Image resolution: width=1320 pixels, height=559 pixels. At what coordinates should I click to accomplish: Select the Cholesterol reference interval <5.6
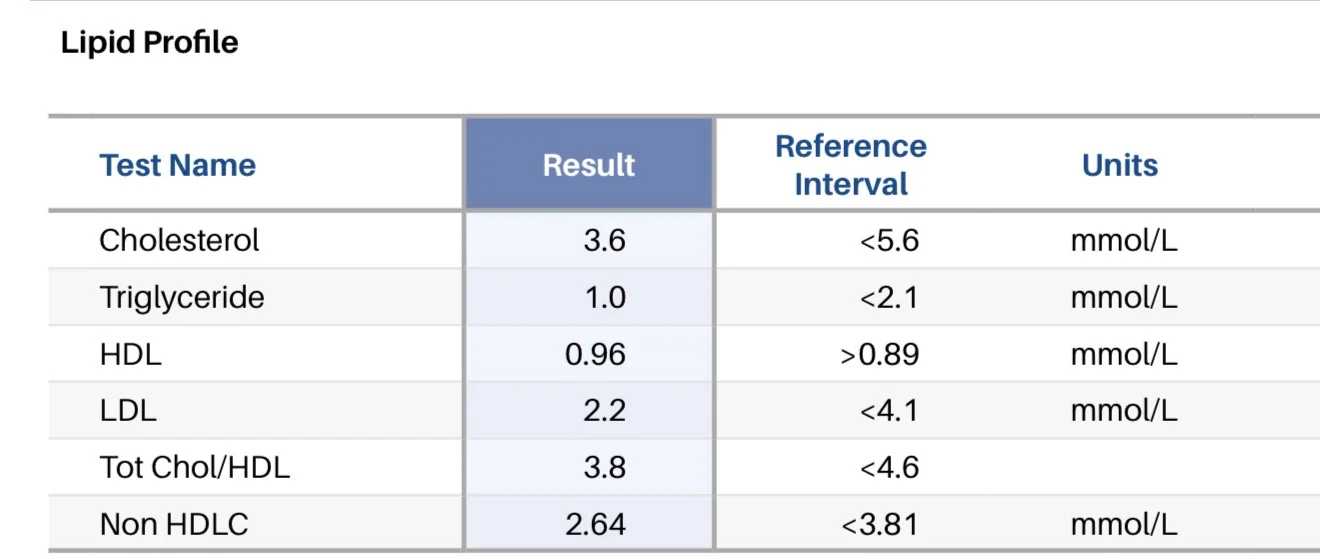(x=889, y=240)
